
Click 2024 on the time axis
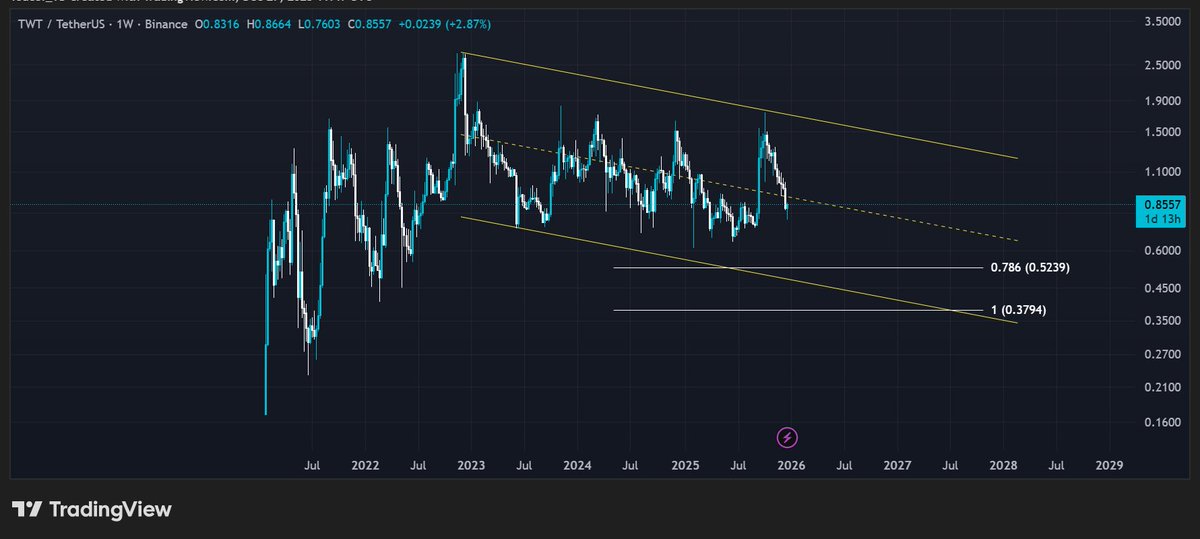(577, 466)
